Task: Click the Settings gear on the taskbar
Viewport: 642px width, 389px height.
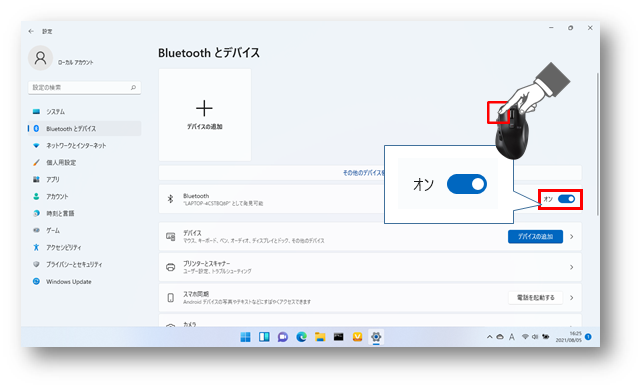Action: pos(376,337)
